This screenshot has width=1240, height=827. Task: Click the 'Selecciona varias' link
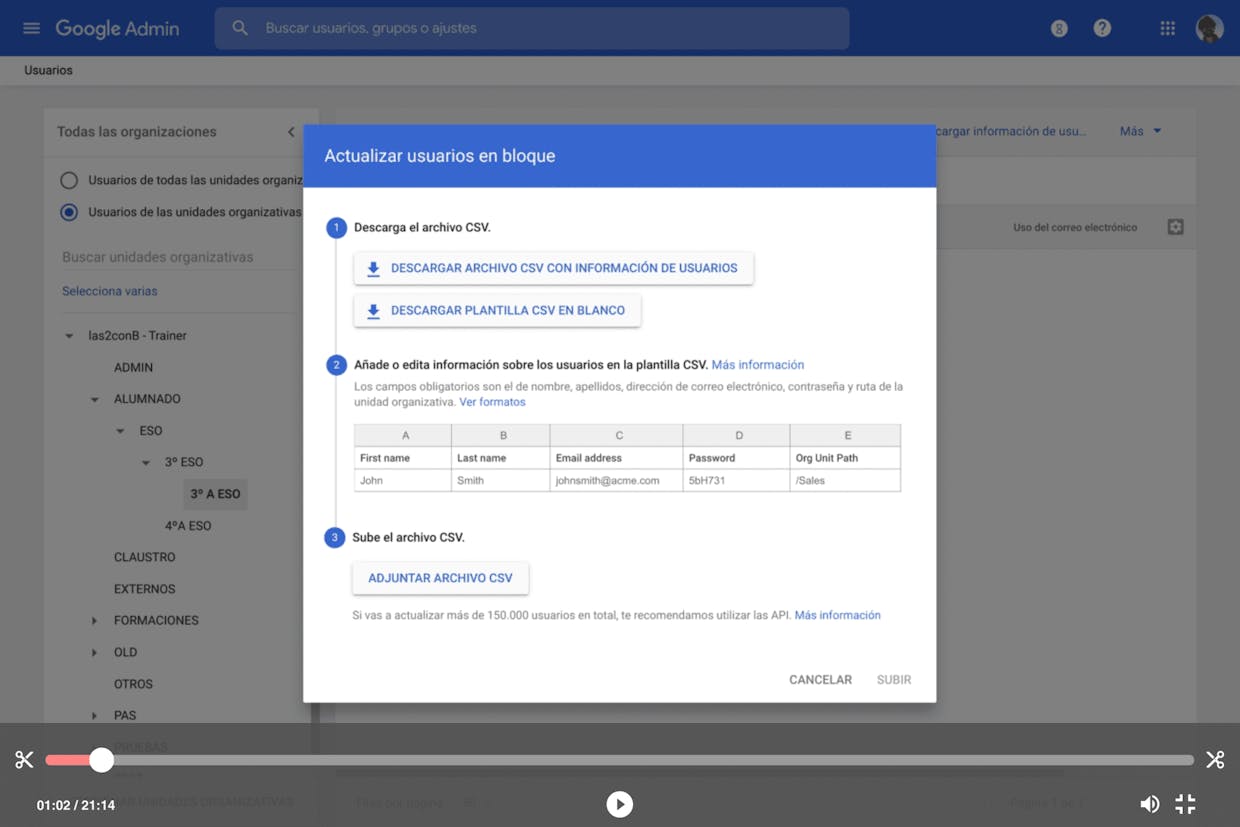[109, 291]
